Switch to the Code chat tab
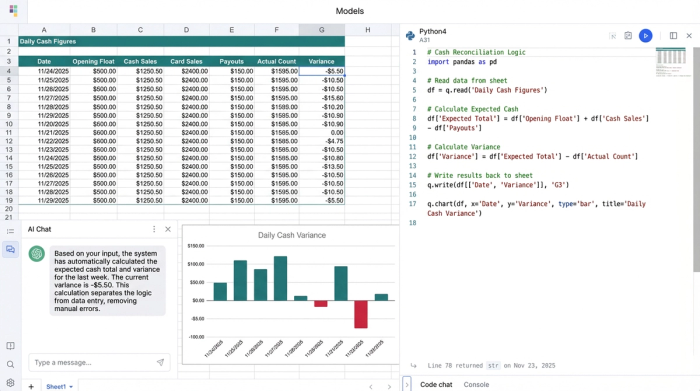Image resolution: width=700 pixels, height=391 pixels. (x=436, y=384)
